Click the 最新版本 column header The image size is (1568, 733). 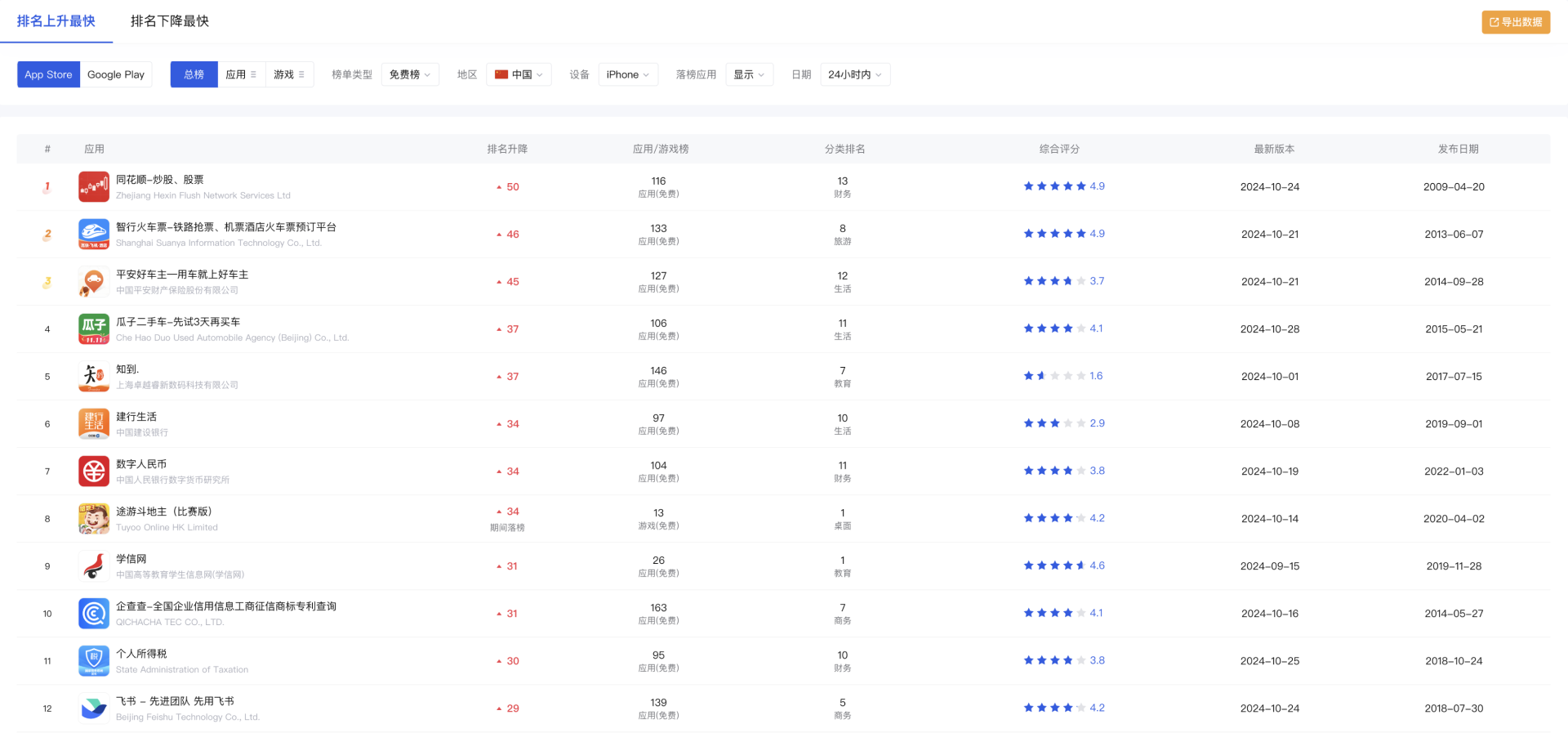pos(1274,149)
